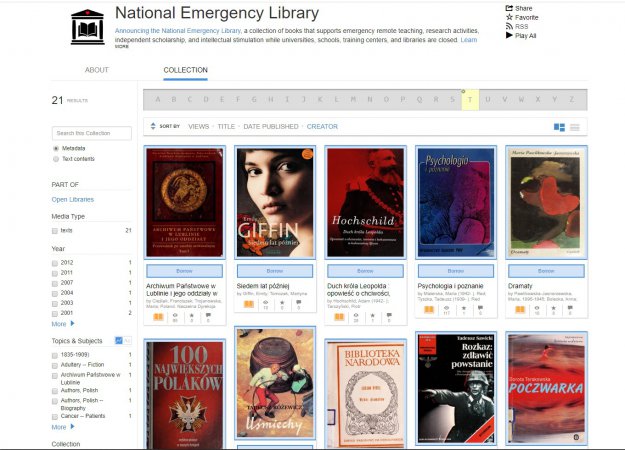
Task: Filter by letter T in alphabet bar
Action: pos(470,100)
